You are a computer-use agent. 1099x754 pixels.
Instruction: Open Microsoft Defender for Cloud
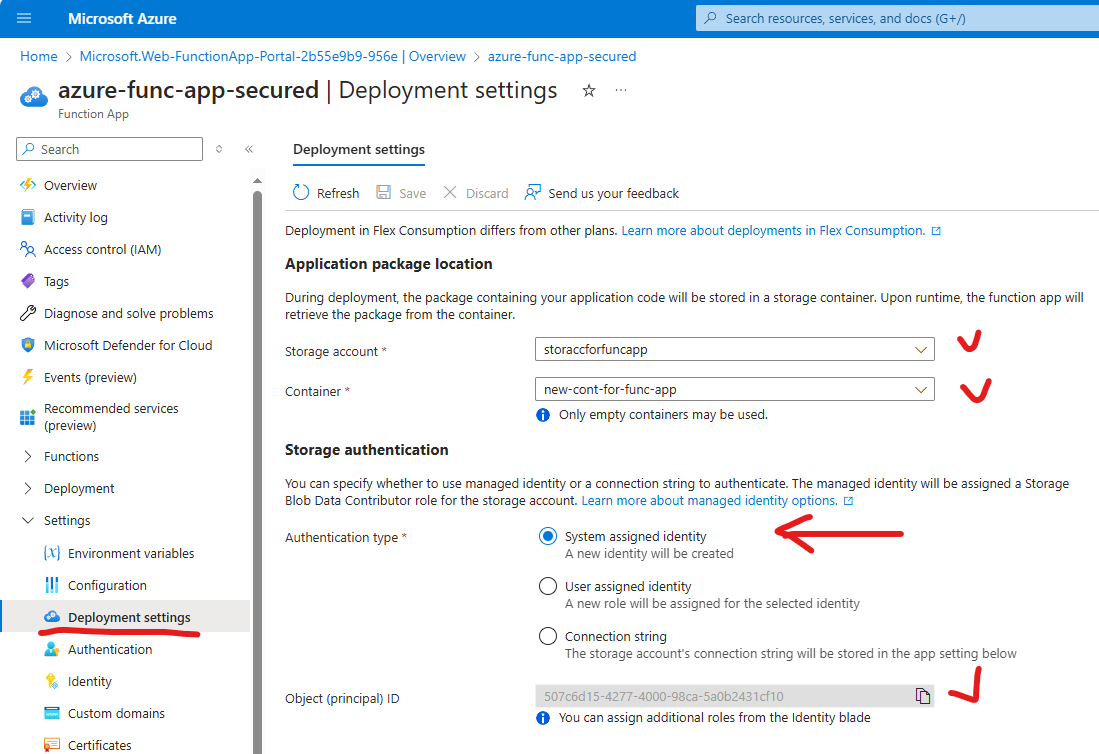[128, 345]
